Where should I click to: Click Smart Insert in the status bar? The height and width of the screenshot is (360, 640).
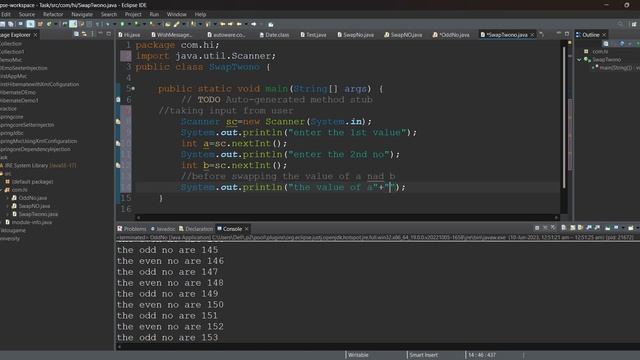(424, 355)
